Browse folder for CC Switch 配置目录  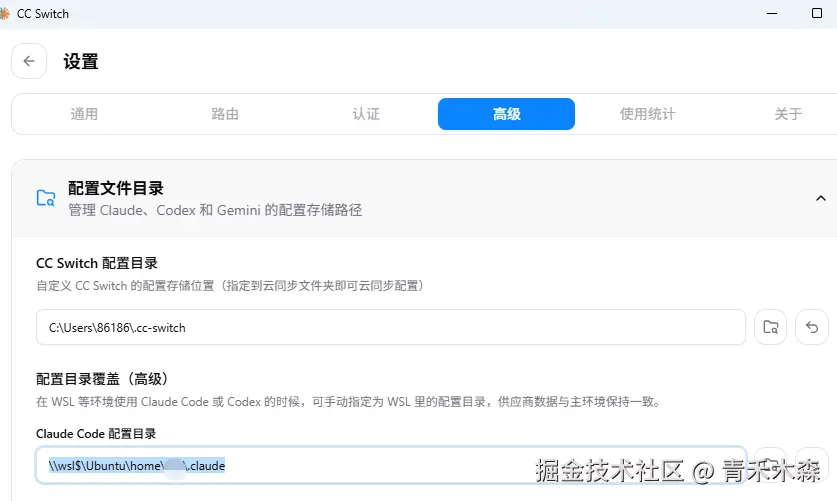[x=770, y=327]
